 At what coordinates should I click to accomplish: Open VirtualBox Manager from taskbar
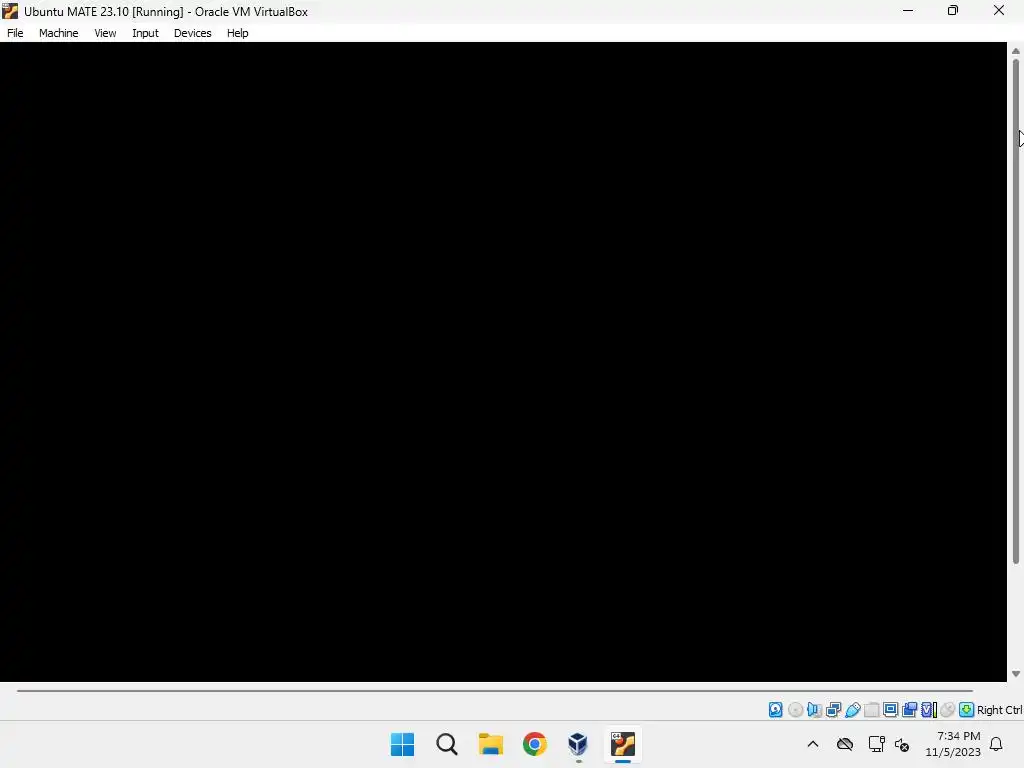tap(578, 744)
